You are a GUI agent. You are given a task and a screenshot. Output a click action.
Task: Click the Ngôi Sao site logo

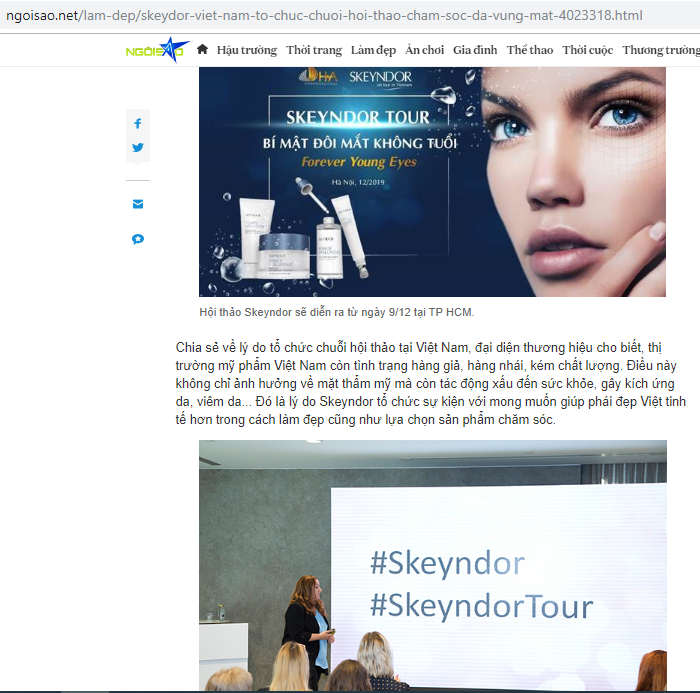click(x=157, y=50)
